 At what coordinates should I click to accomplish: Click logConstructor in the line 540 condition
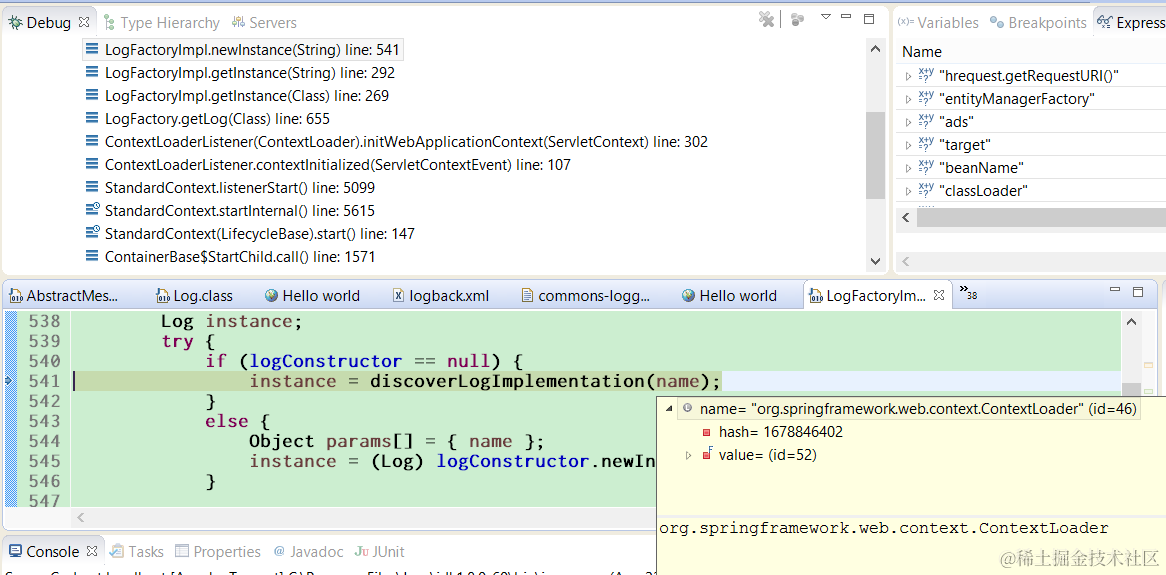coord(326,362)
